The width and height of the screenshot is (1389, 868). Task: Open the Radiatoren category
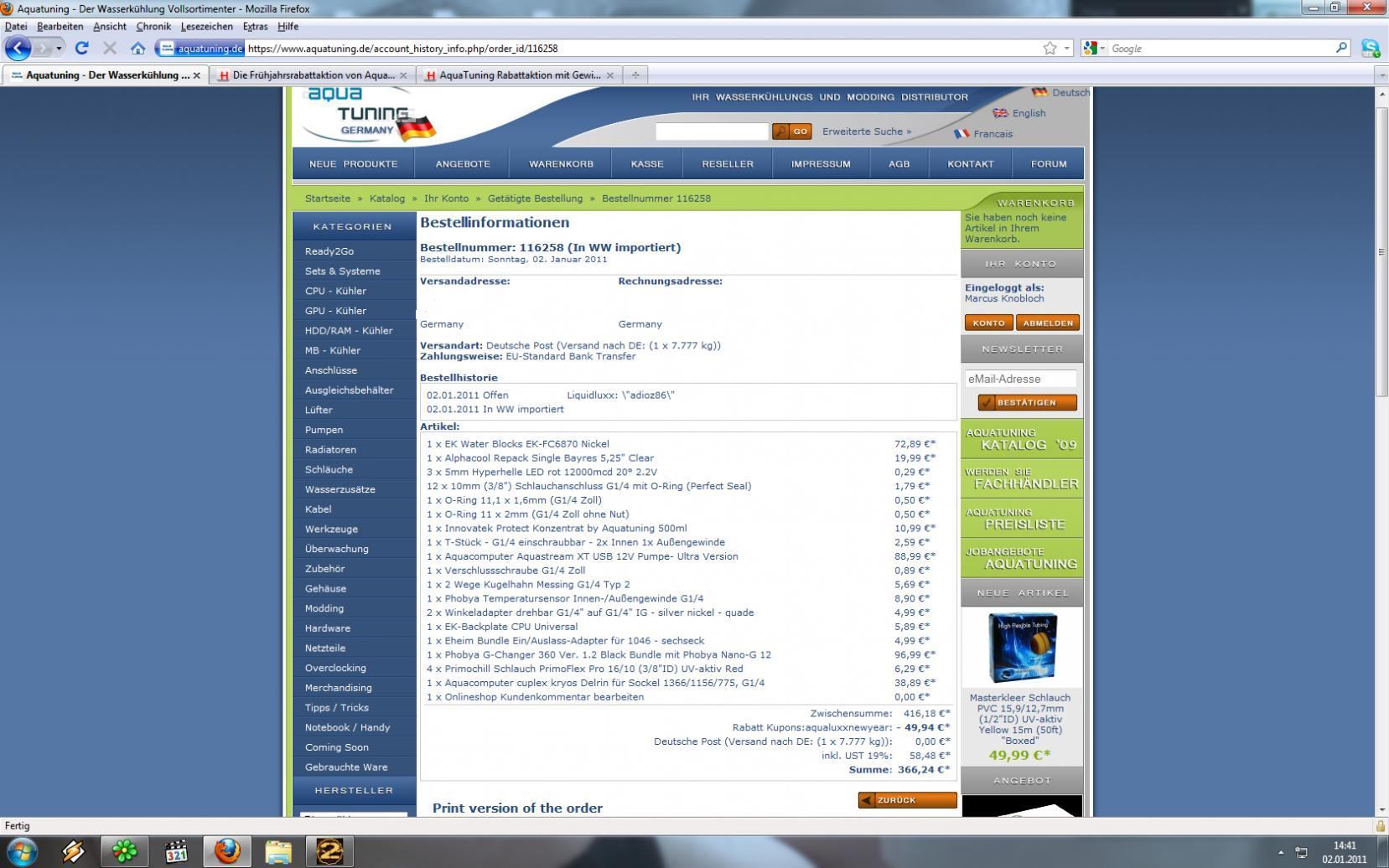[330, 450]
